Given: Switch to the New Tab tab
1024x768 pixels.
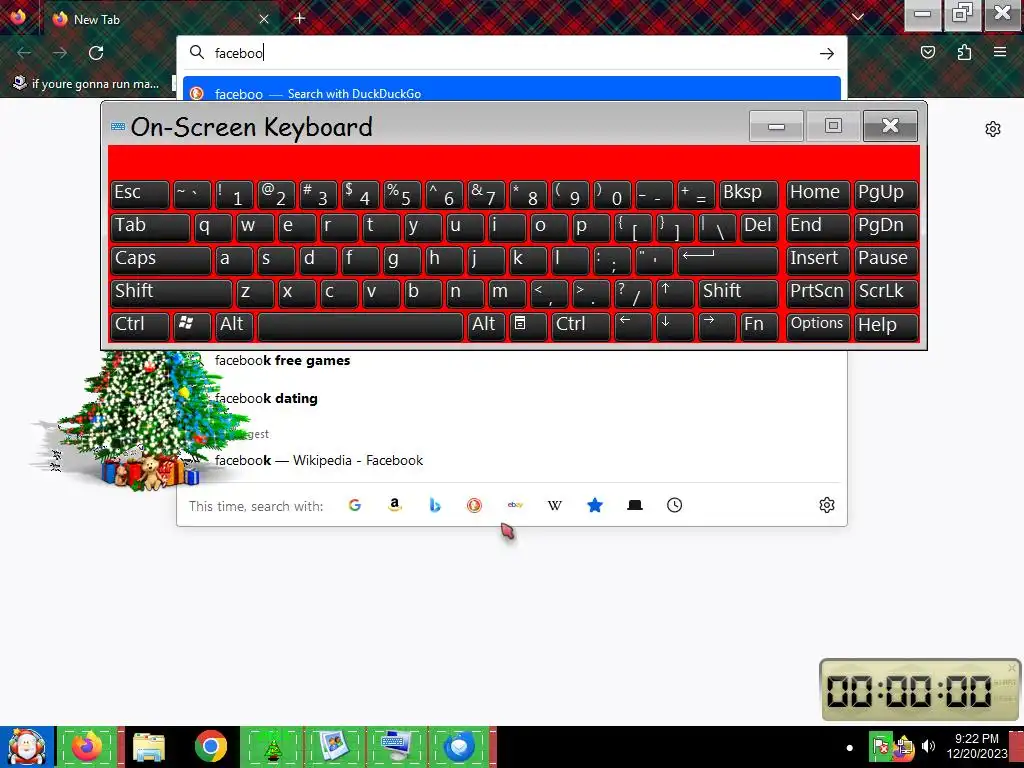Looking at the screenshot, I should coord(160,19).
